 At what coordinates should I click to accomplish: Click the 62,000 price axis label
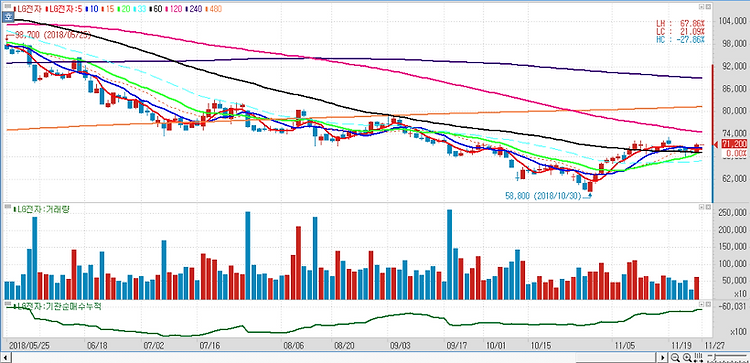735,178
